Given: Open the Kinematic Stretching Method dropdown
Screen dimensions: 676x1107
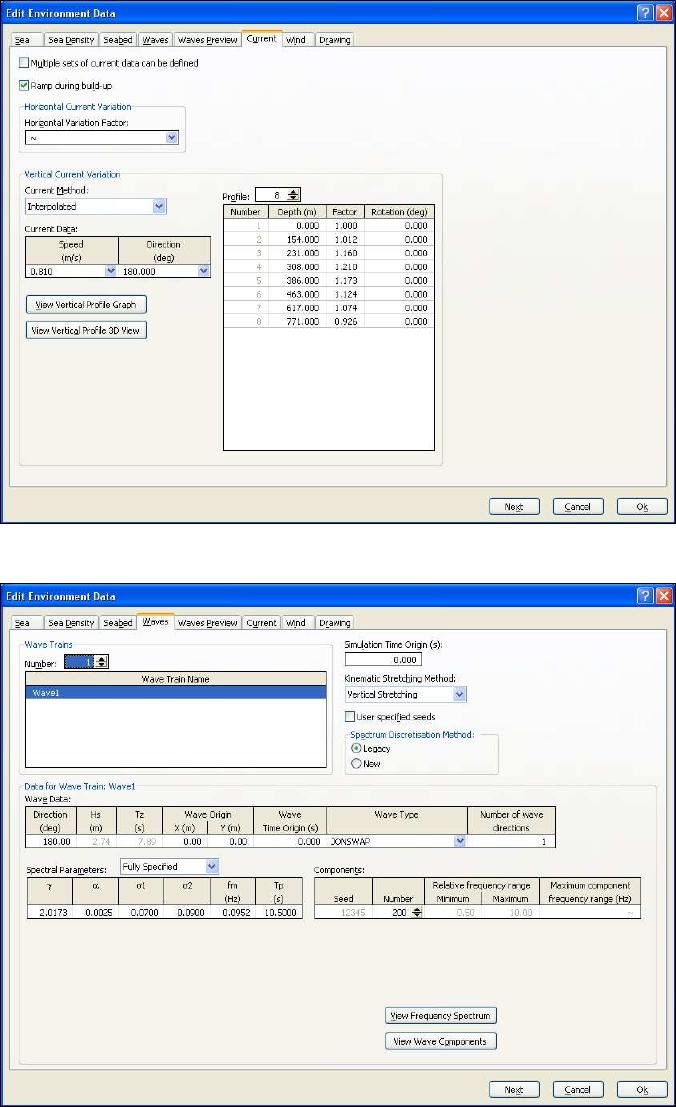Looking at the screenshot, I should 459,694.
